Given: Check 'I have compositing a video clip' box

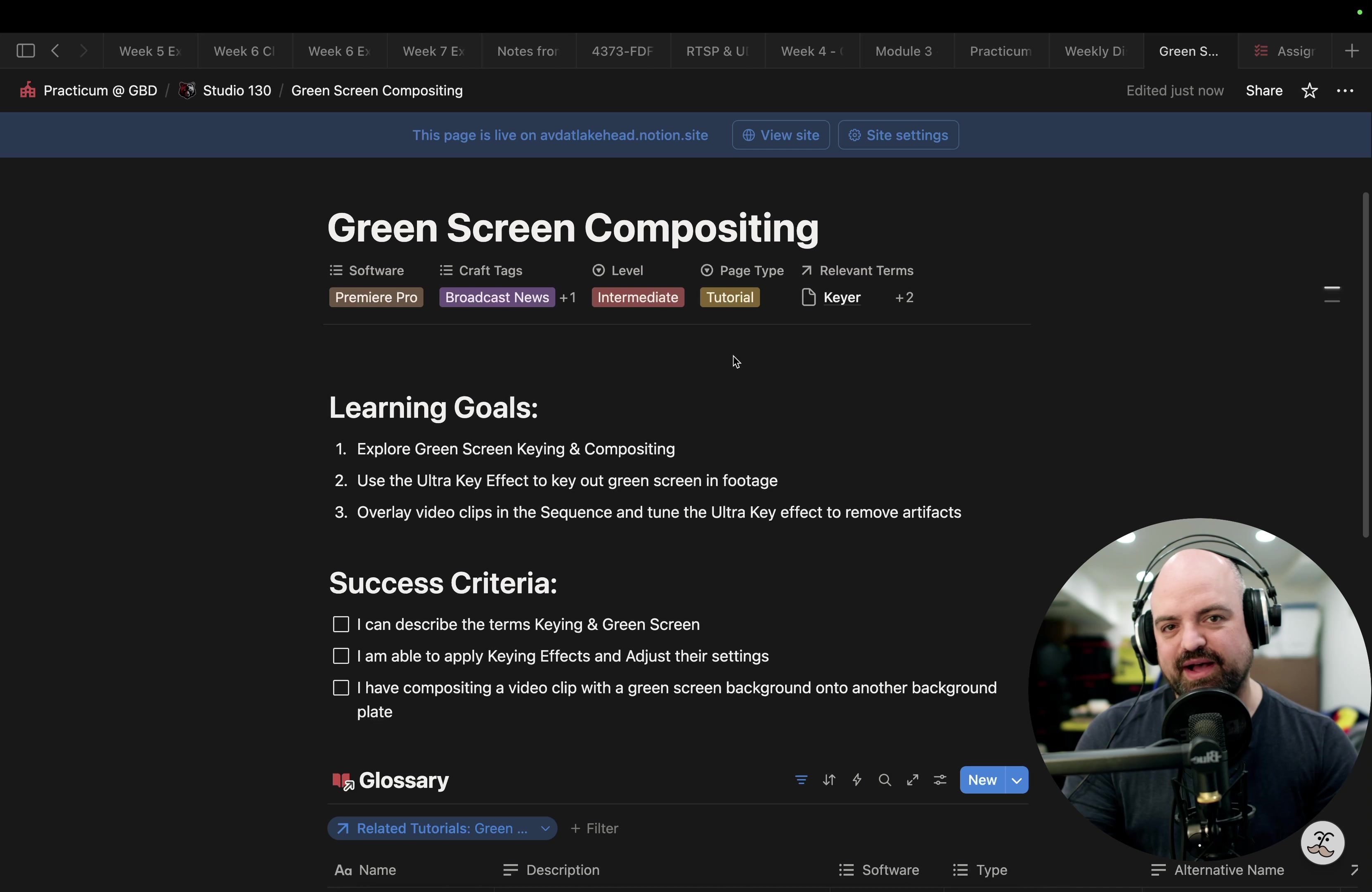Looking at the screenshot, I should (x=341, y=688).
